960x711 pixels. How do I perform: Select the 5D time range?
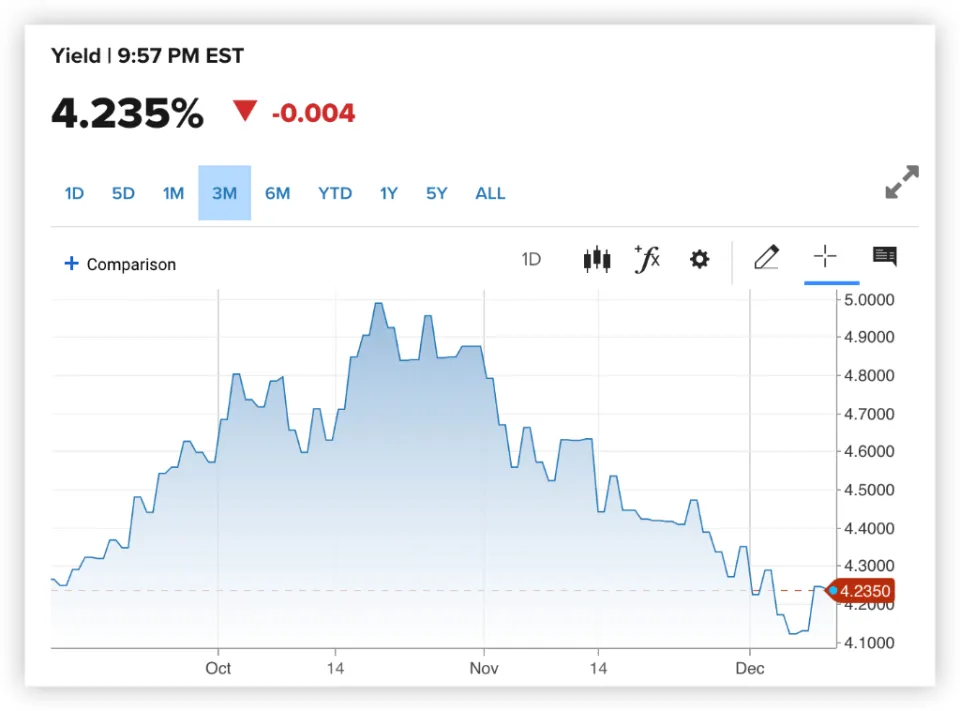123,193
